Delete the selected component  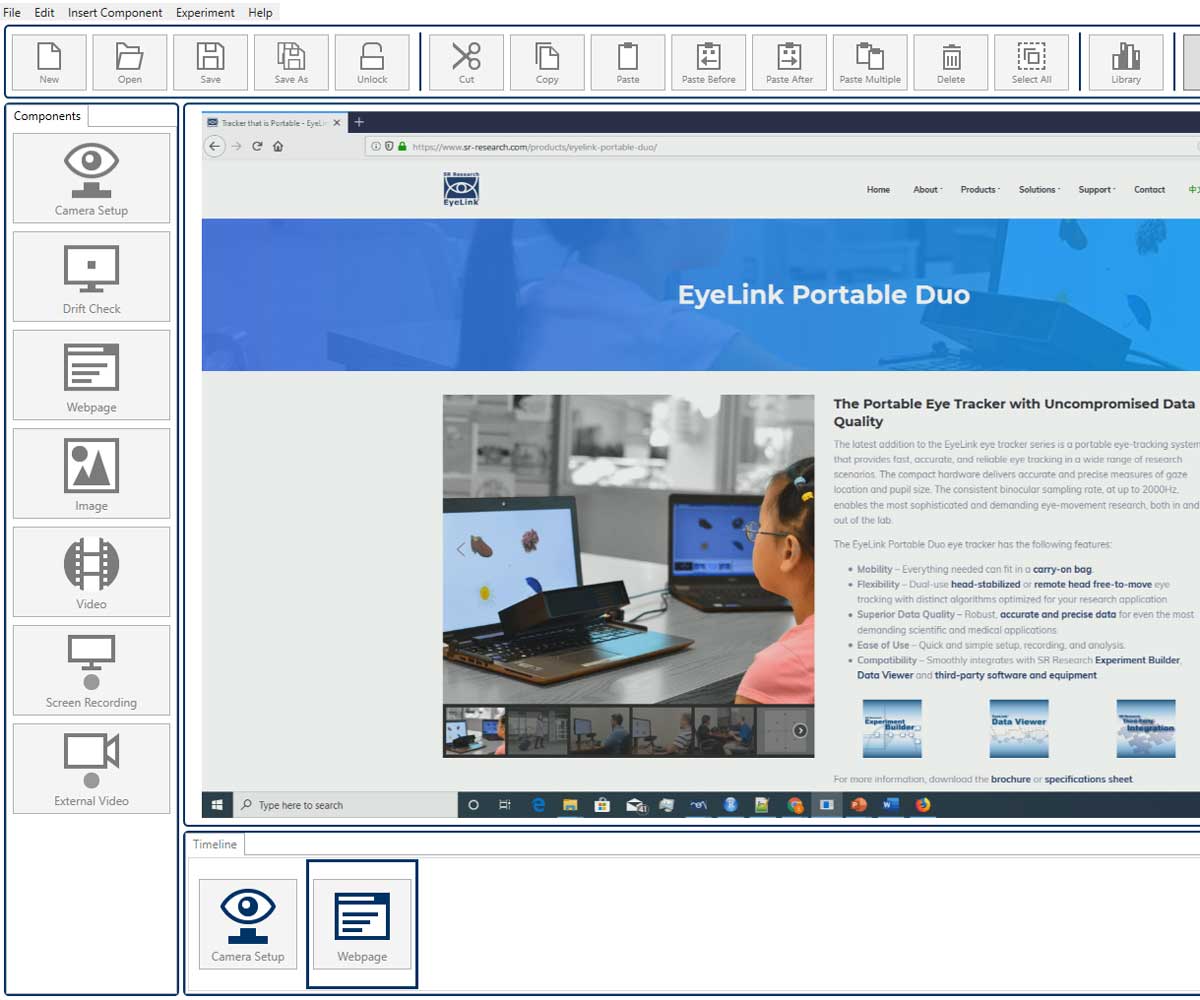tap(951, 63)
